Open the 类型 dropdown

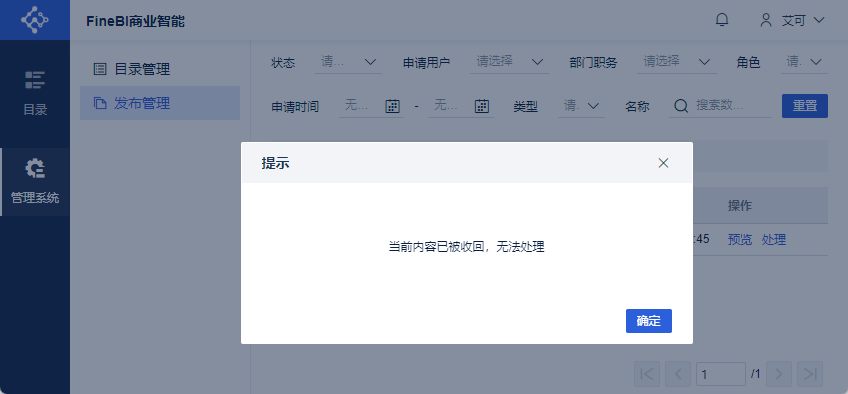coord(581,106)
